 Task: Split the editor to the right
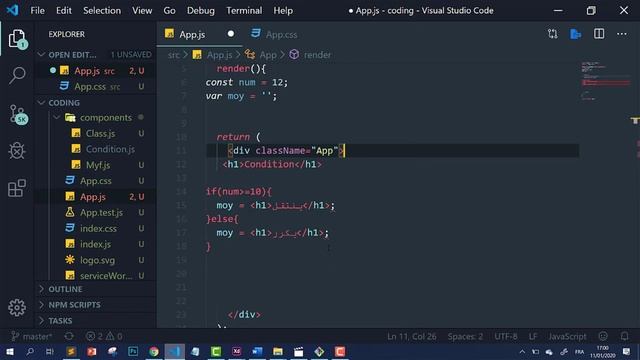pyautogui.click(x=599, y=34)
